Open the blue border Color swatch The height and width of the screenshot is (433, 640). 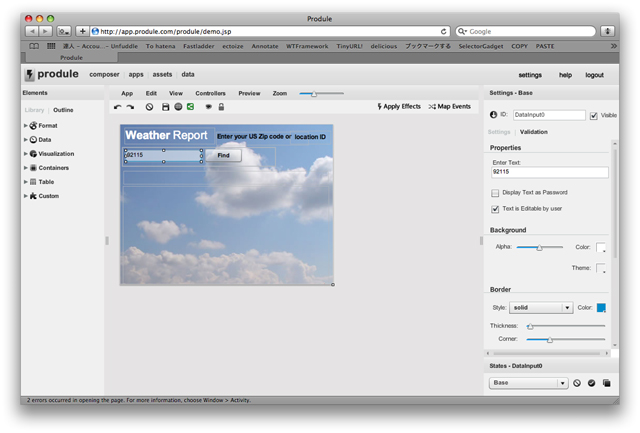pyautogui.click(x=601, y=308)
